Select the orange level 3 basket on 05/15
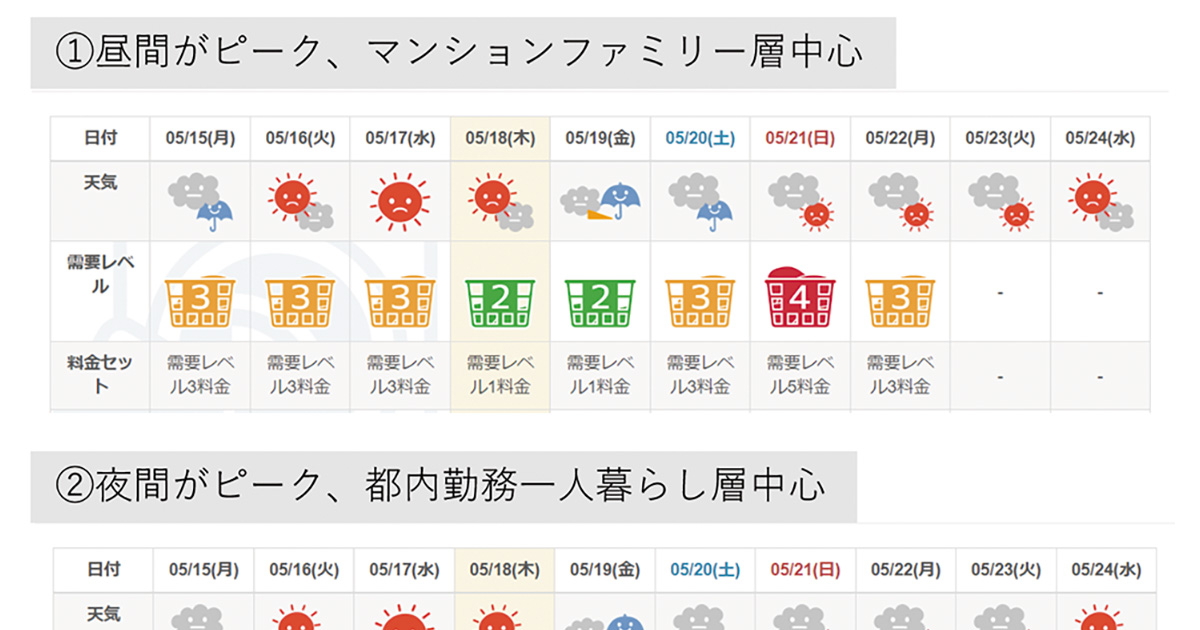 point(200,302)
